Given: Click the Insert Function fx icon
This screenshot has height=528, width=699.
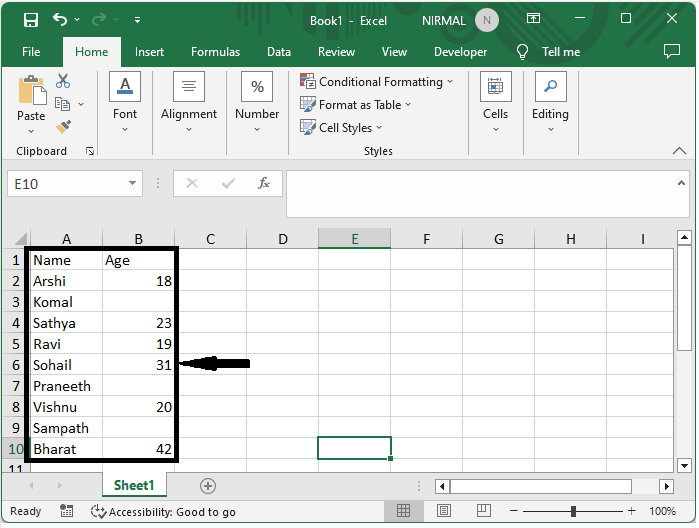Looking at the screenshot, I should (x=264, y=184).
